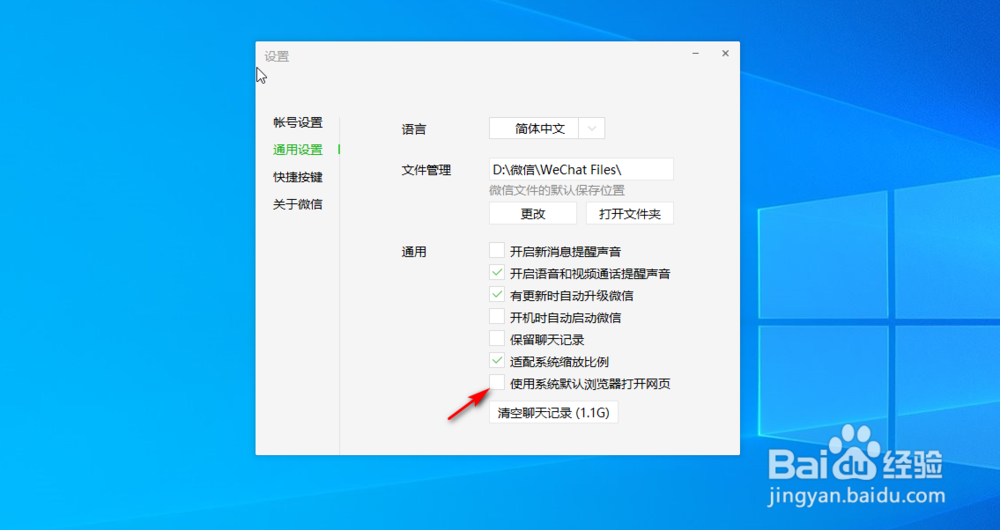Viewport: 1000px width, 530px height.
Task: Click the 设置 window title
Action: tap(277, 57)
